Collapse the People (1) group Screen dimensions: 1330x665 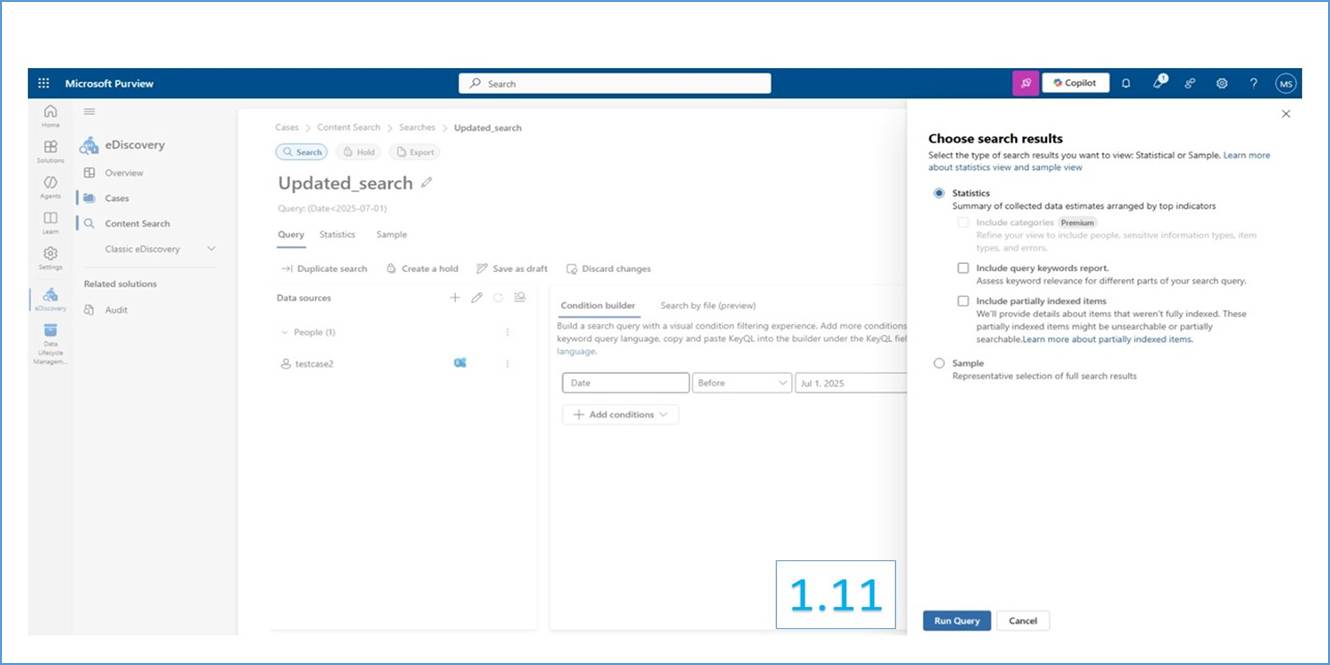(284, 332)
